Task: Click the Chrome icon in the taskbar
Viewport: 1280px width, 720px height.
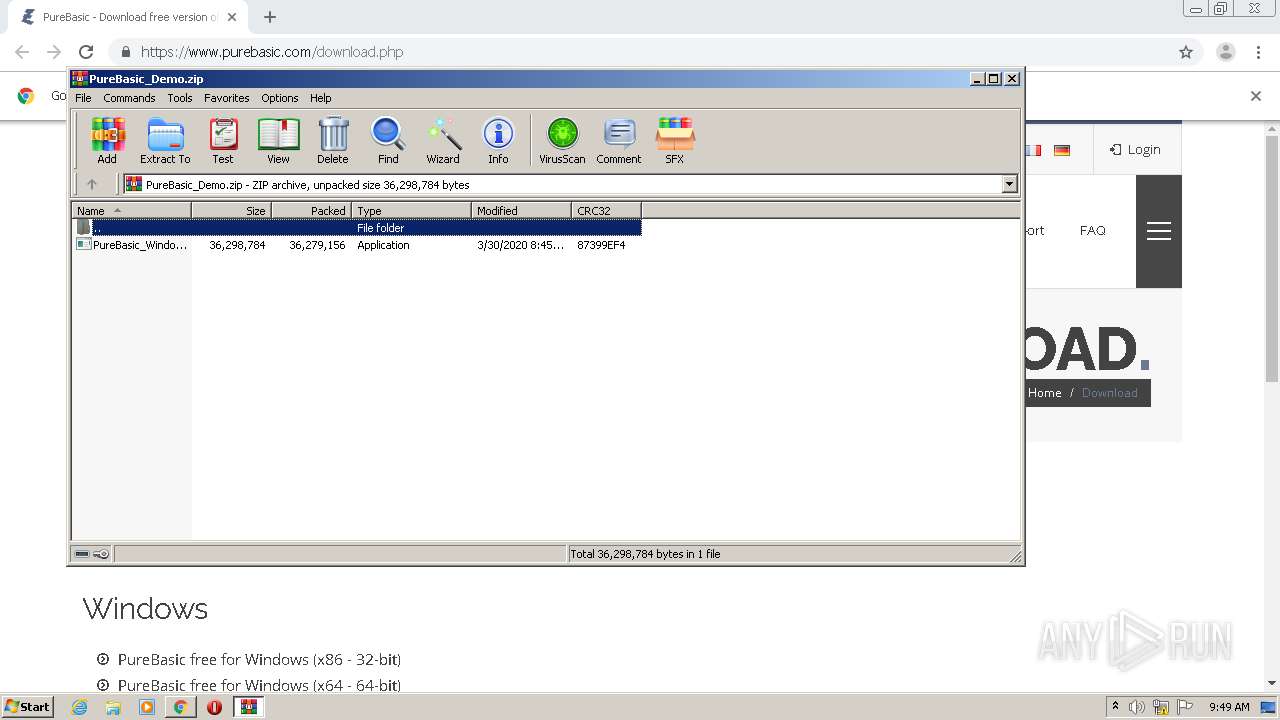Action: pyautogui.click(x=180, y=707)
